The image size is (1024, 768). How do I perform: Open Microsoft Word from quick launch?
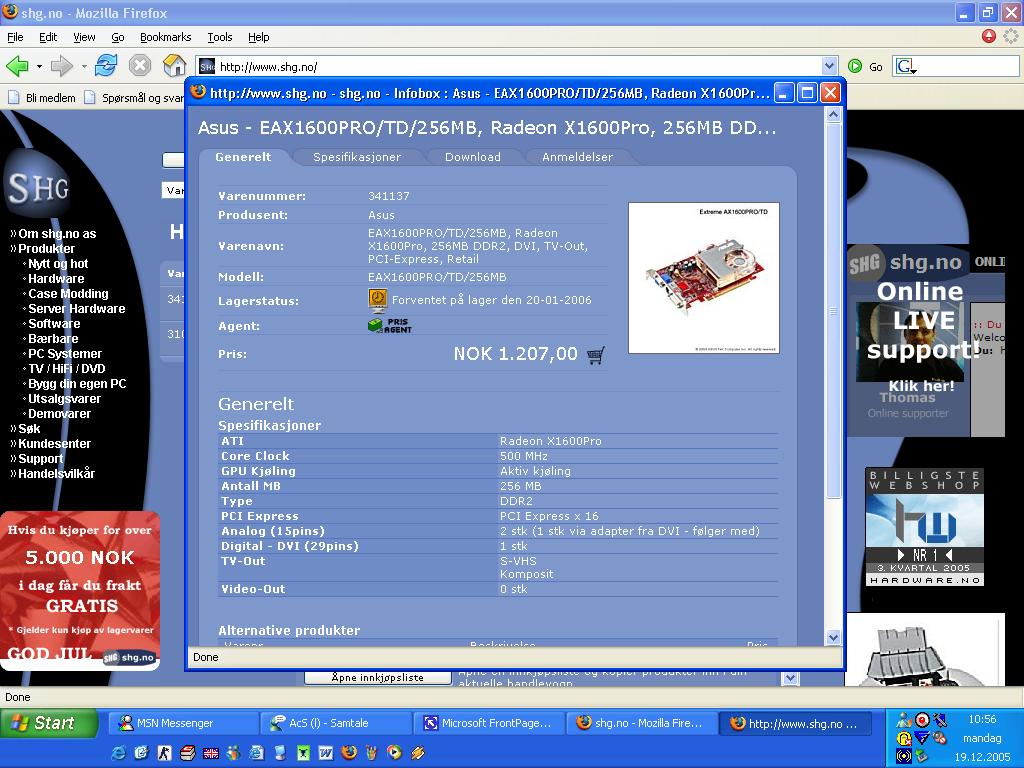(x=326, y=753)
